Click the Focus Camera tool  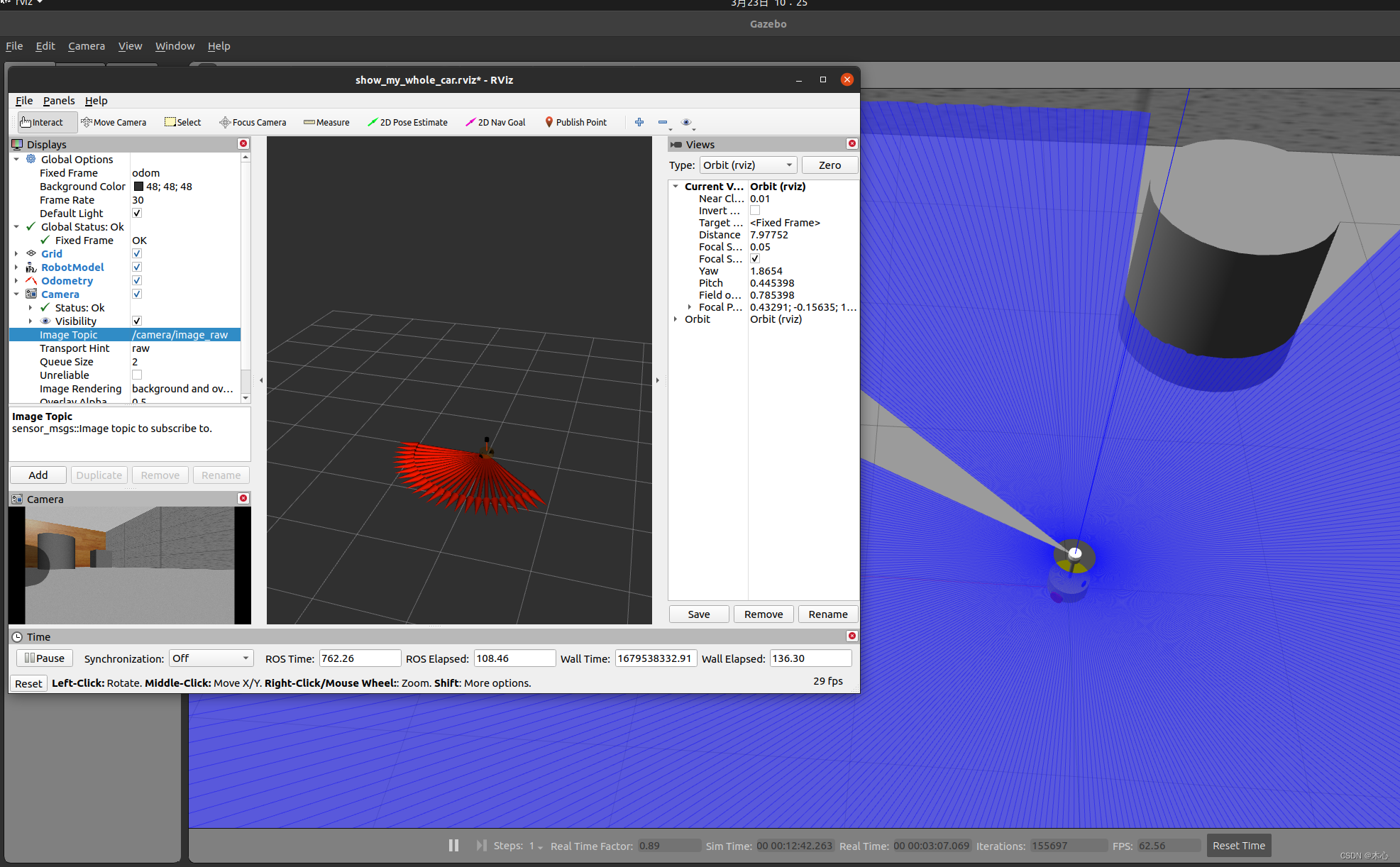click(253, 122)
